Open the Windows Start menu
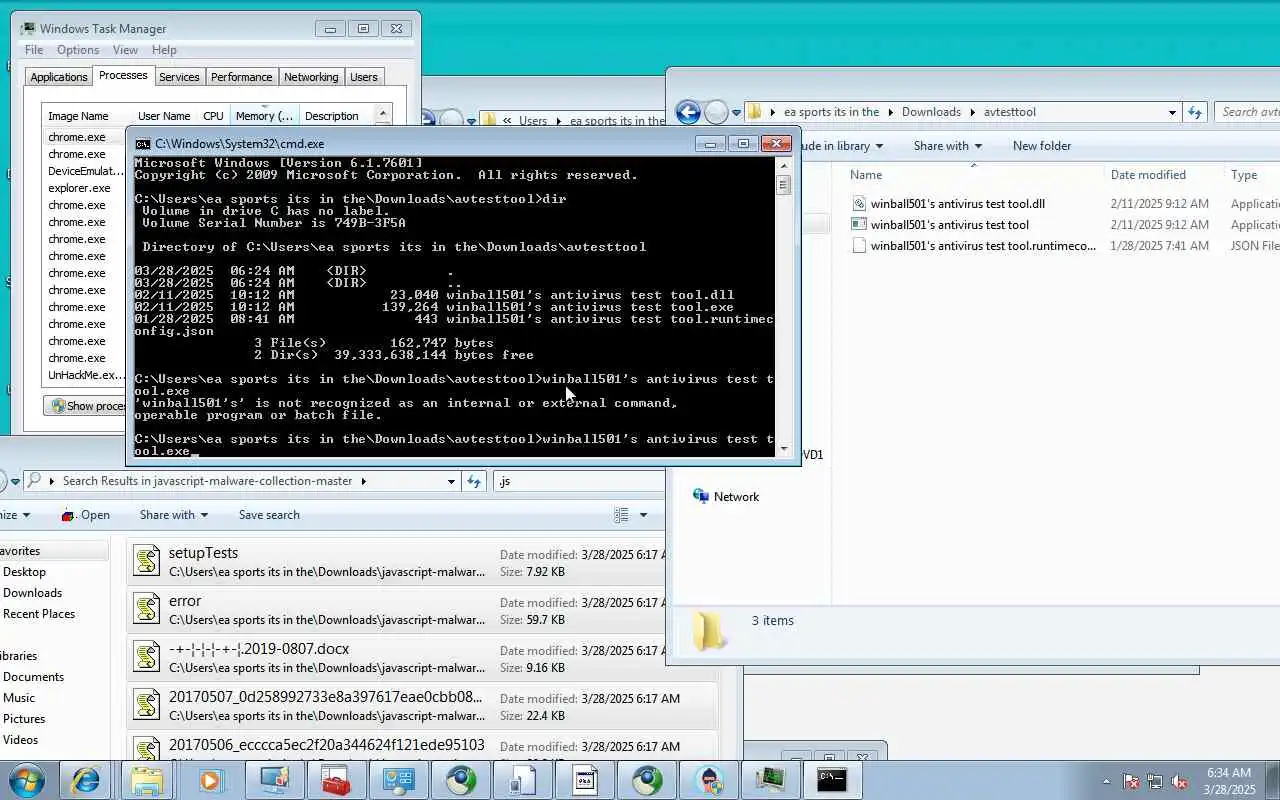 click(26, 780)
